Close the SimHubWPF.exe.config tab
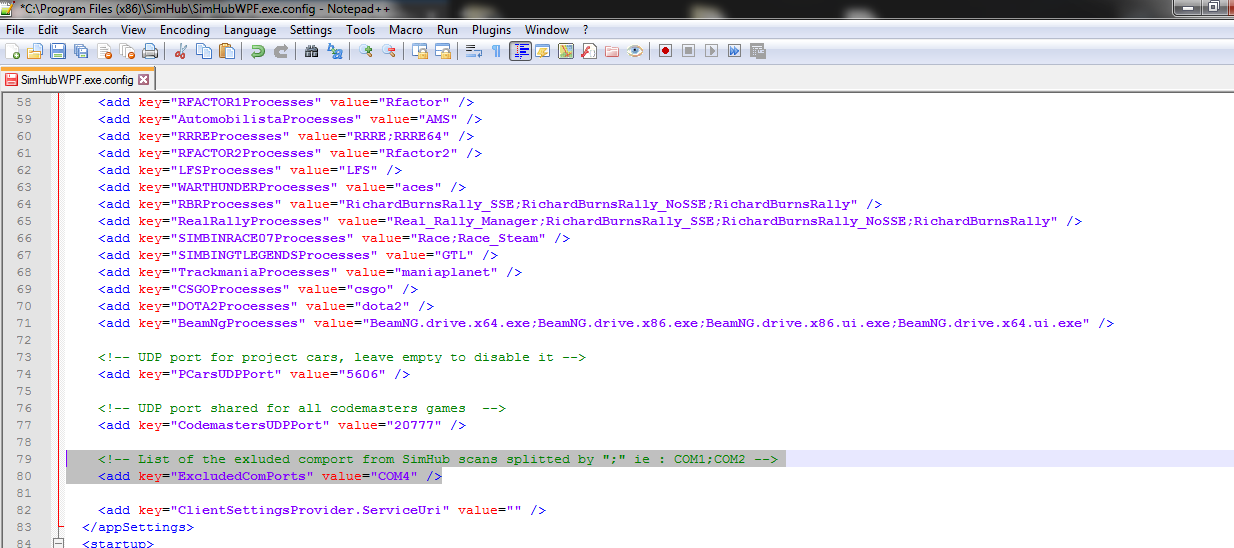This screenshot has height=548, width=1234. pos(143,79)
